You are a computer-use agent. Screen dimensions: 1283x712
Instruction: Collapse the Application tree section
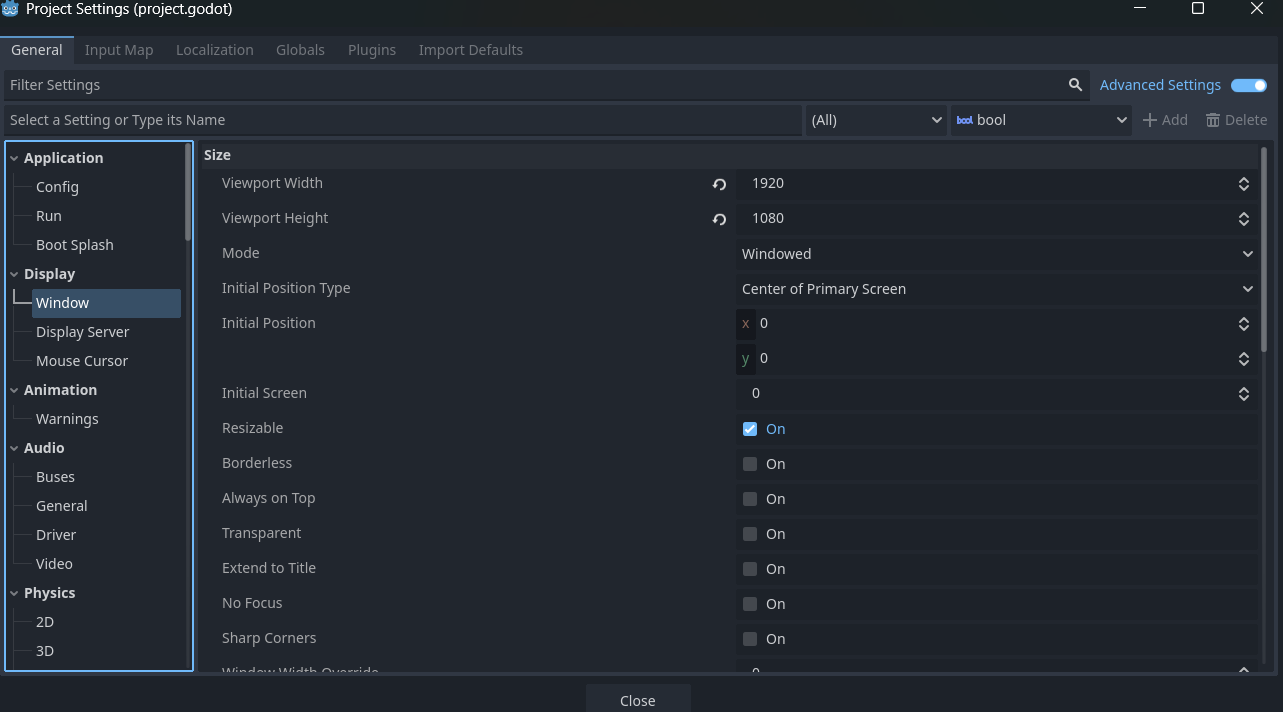click(15, 158)
